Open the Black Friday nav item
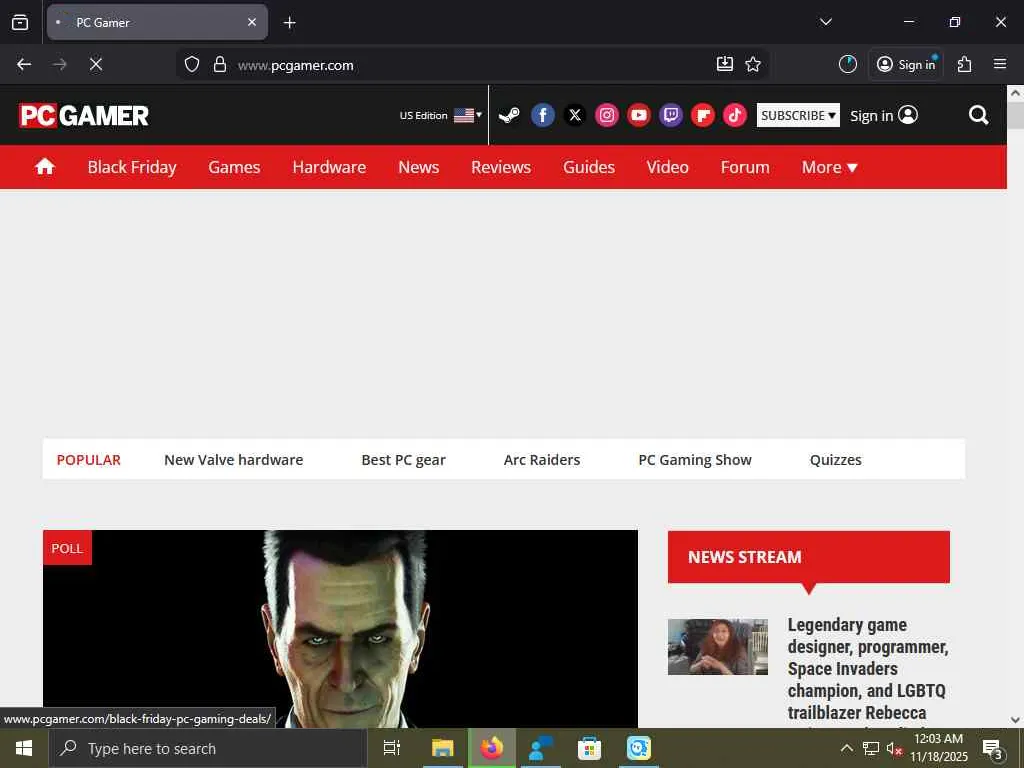Image resolution: width=1024 pixels, height=768 pixels. click(x=132, y=167)
